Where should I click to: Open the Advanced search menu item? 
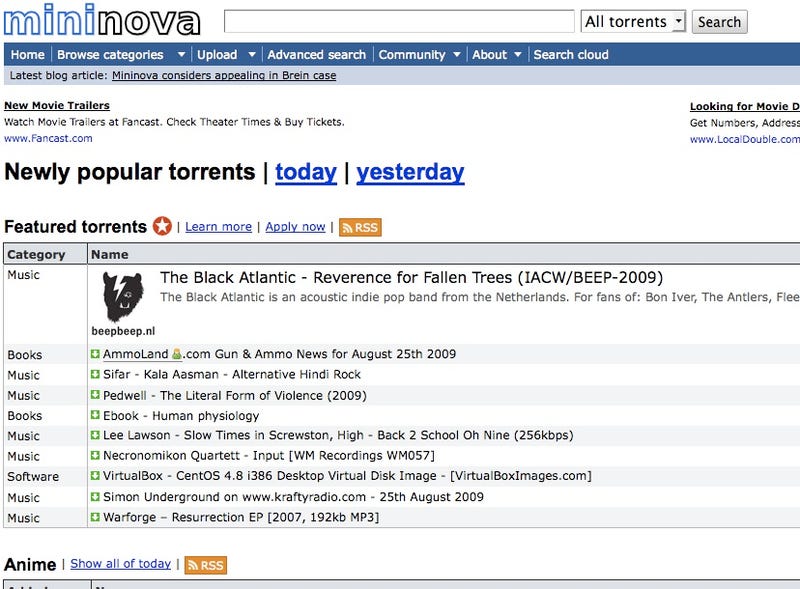(316, 55)
